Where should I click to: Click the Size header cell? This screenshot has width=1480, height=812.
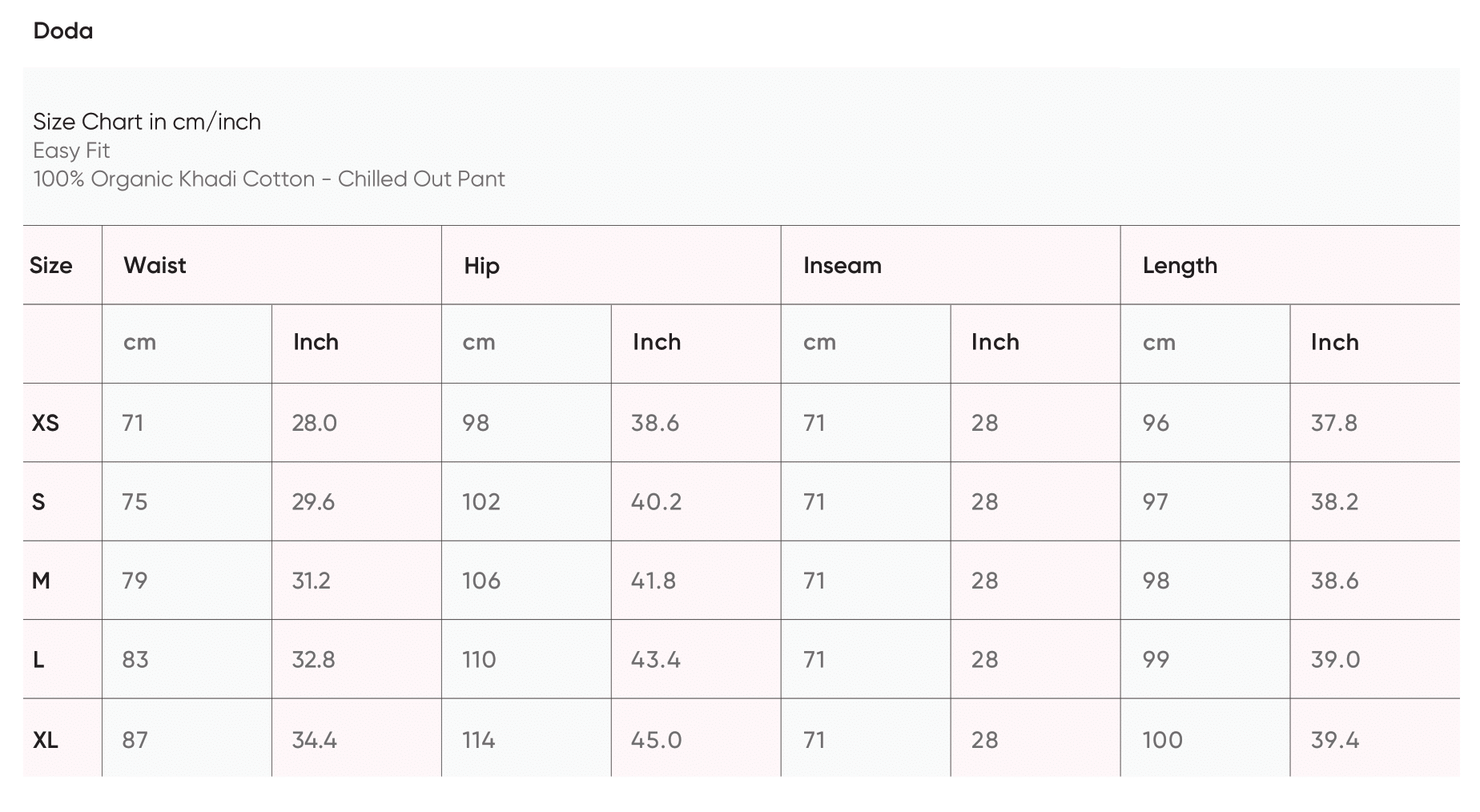click(x=50, y=265)
